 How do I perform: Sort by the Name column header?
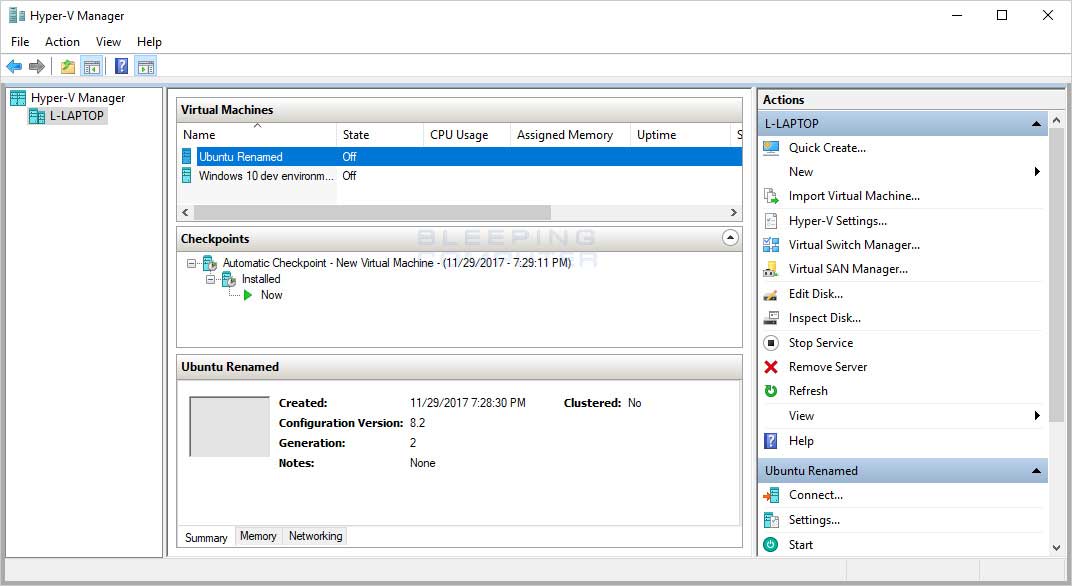click(x=257, y=135)
